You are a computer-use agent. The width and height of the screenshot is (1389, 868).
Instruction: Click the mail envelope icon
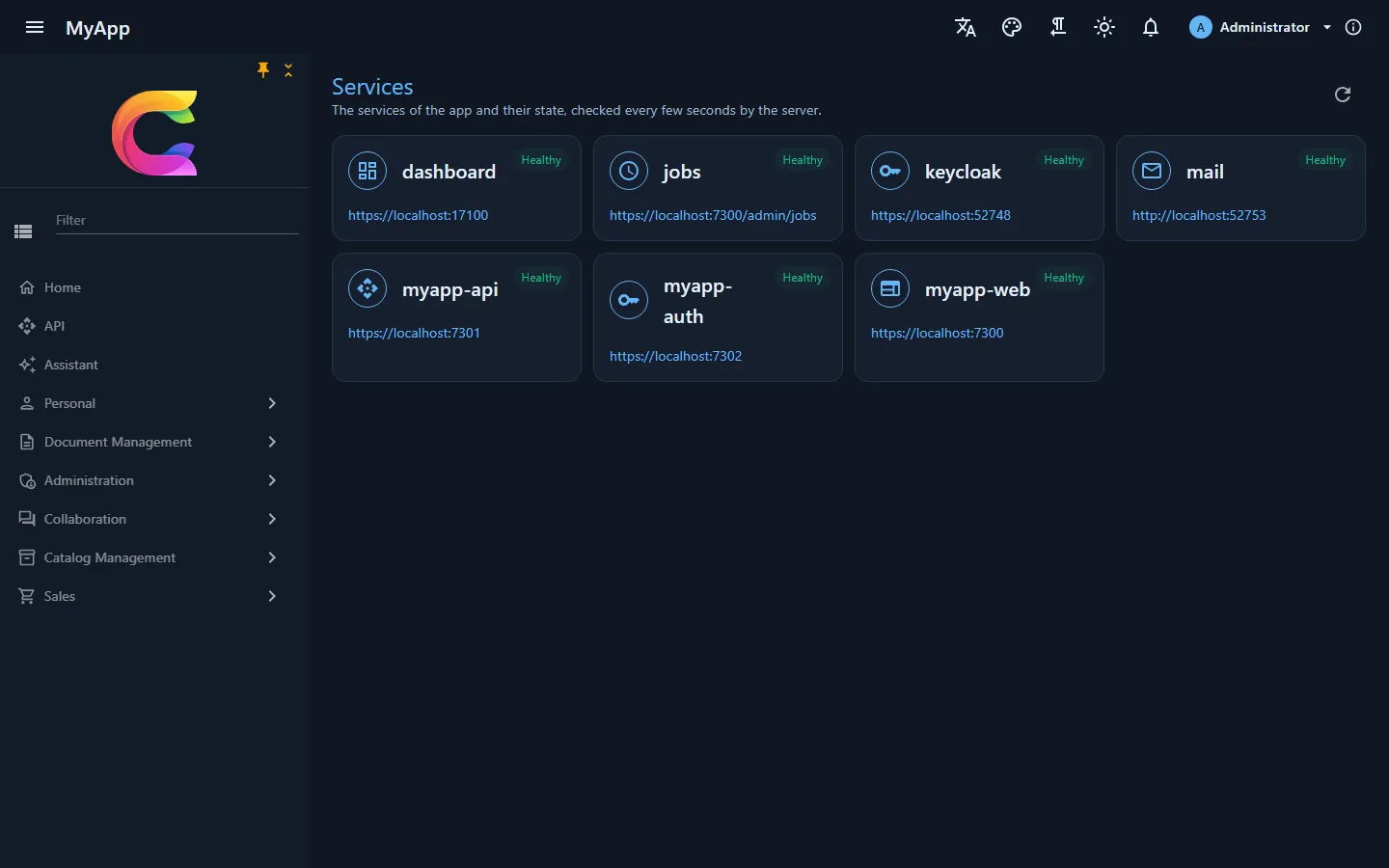(1152, 171)
